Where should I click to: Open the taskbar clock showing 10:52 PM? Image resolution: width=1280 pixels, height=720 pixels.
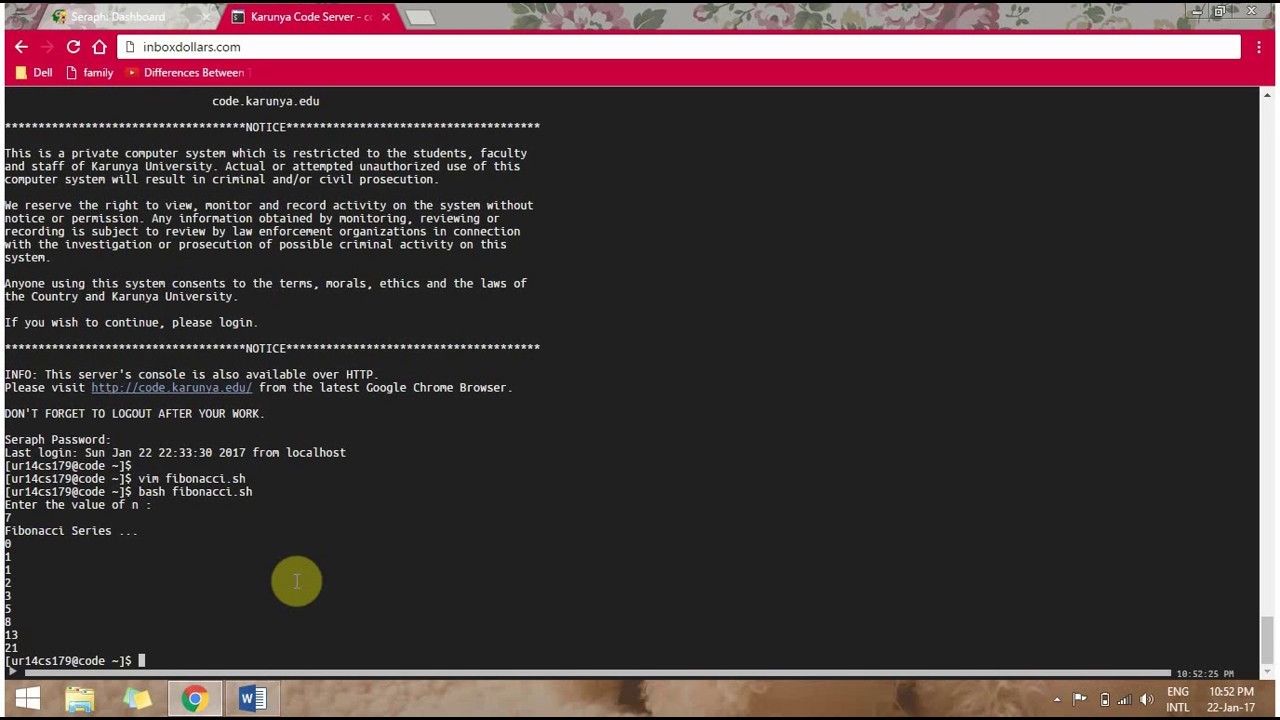(1231, 700)
